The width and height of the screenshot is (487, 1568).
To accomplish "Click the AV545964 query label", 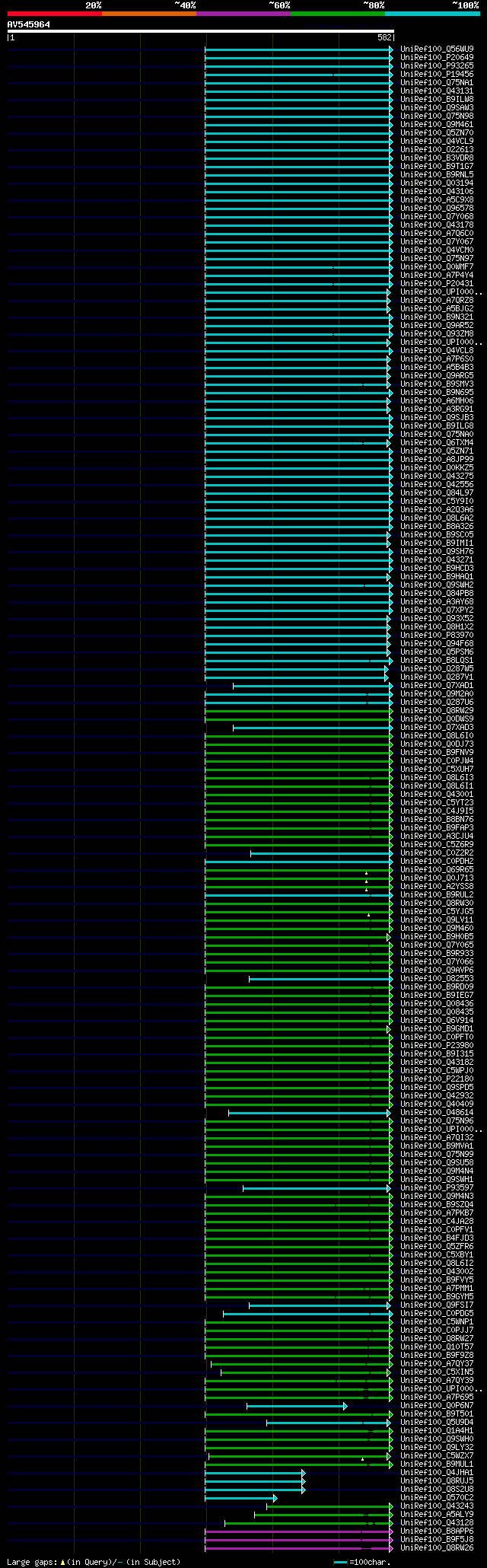I will pyautogui.click(x=29, y=24).
